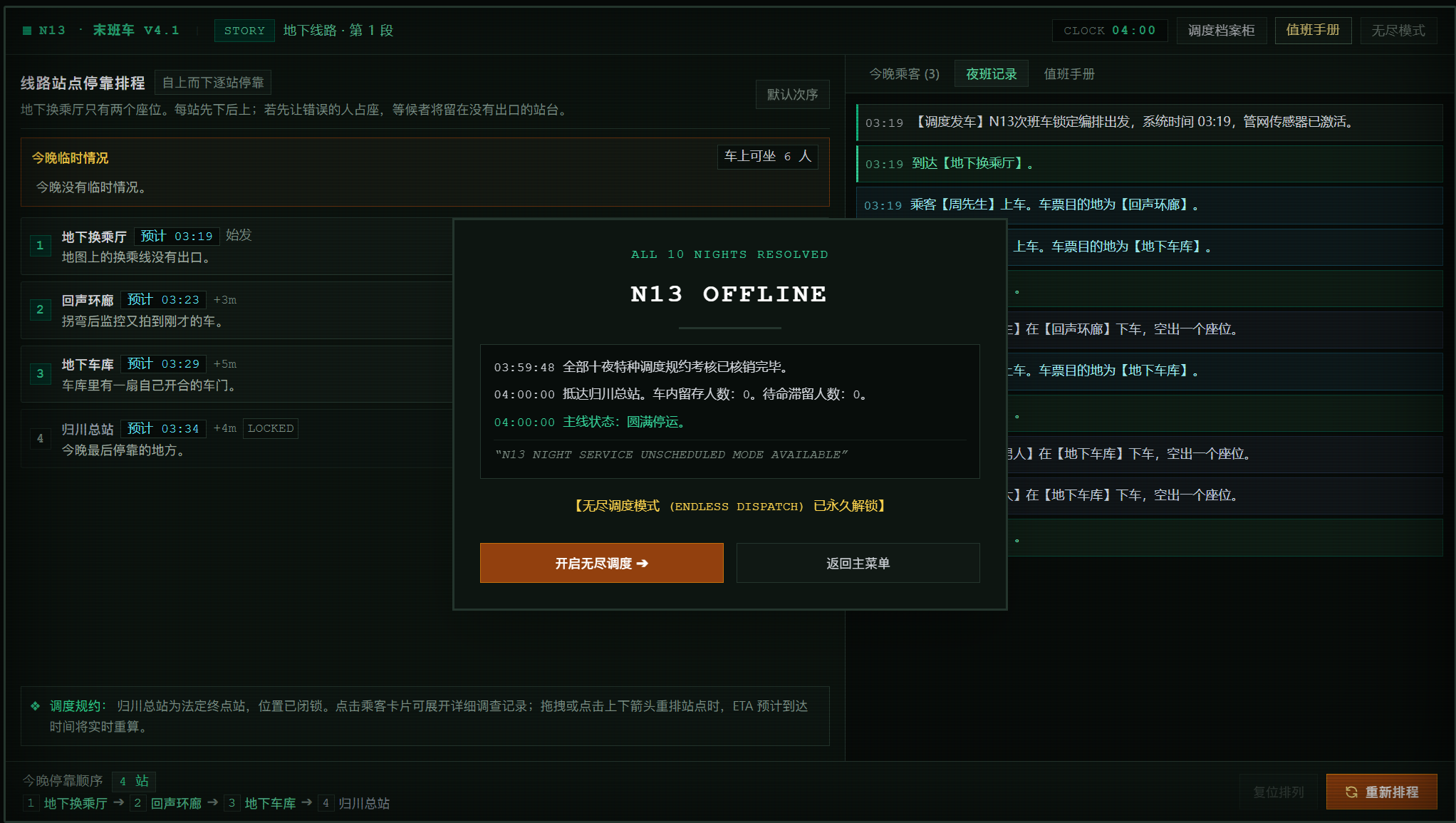
Task: Click the CLOCK 04:00 indicator
Action: [1110, 31]
